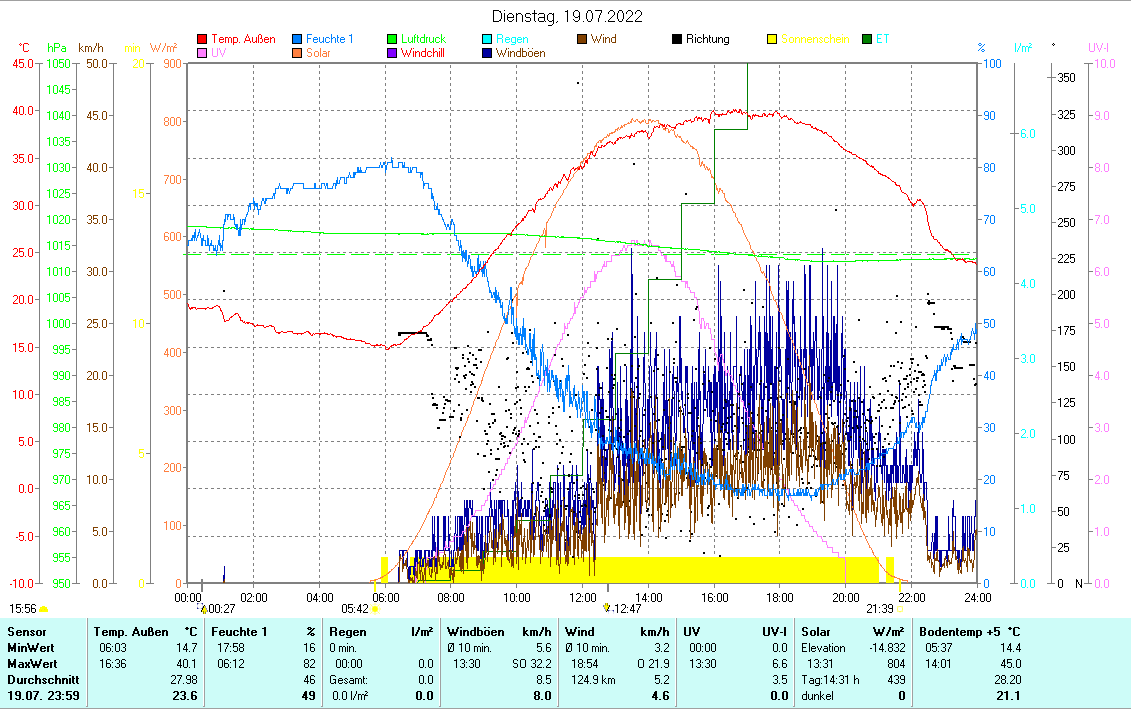Click the sunrise marker icon at 05:42

[375, 608]
